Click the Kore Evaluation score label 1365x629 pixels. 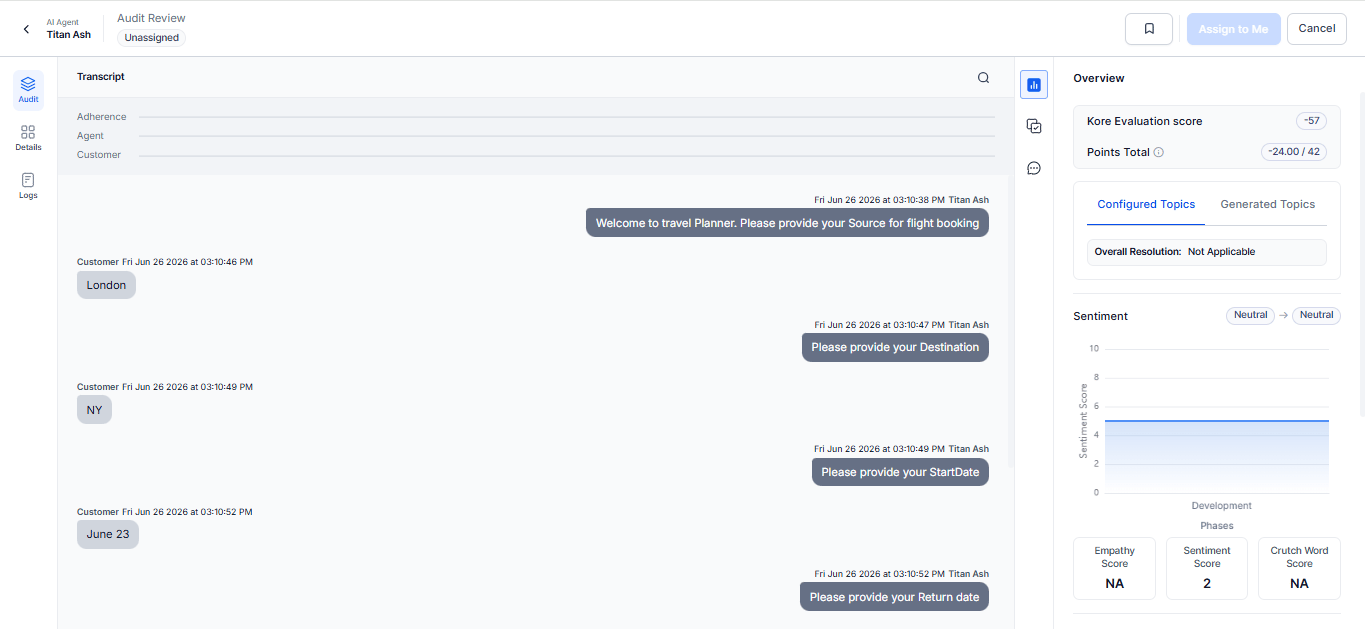1144,121
